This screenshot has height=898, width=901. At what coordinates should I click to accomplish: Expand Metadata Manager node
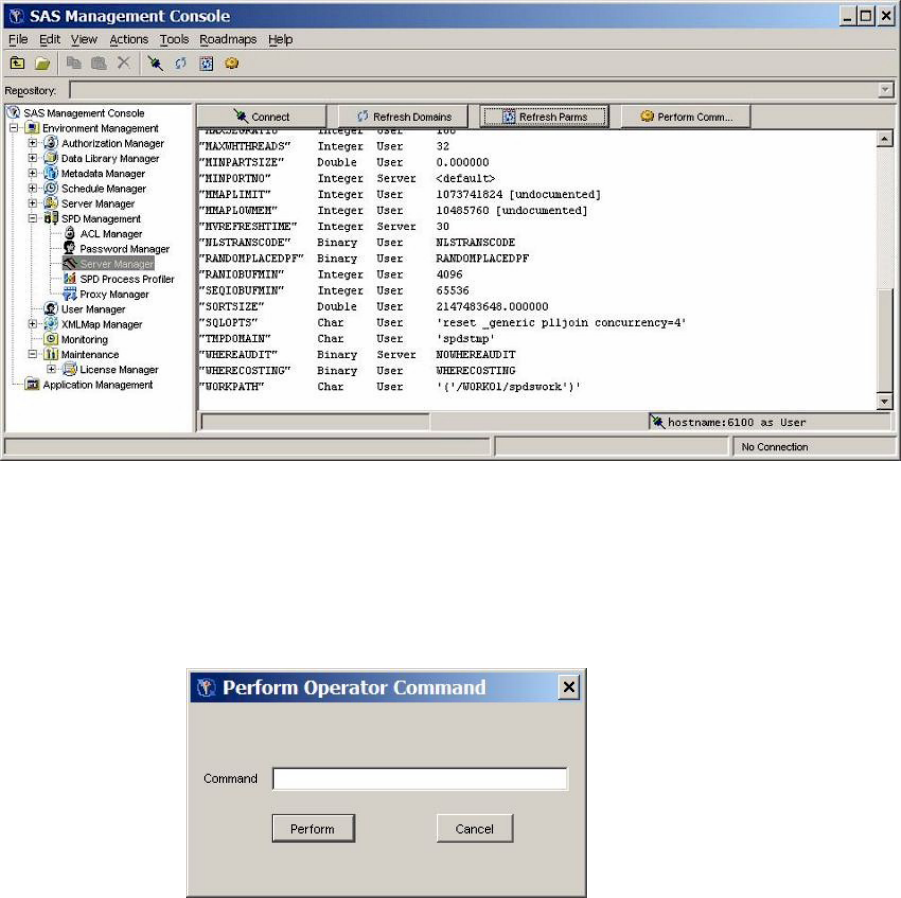[33, 173]
